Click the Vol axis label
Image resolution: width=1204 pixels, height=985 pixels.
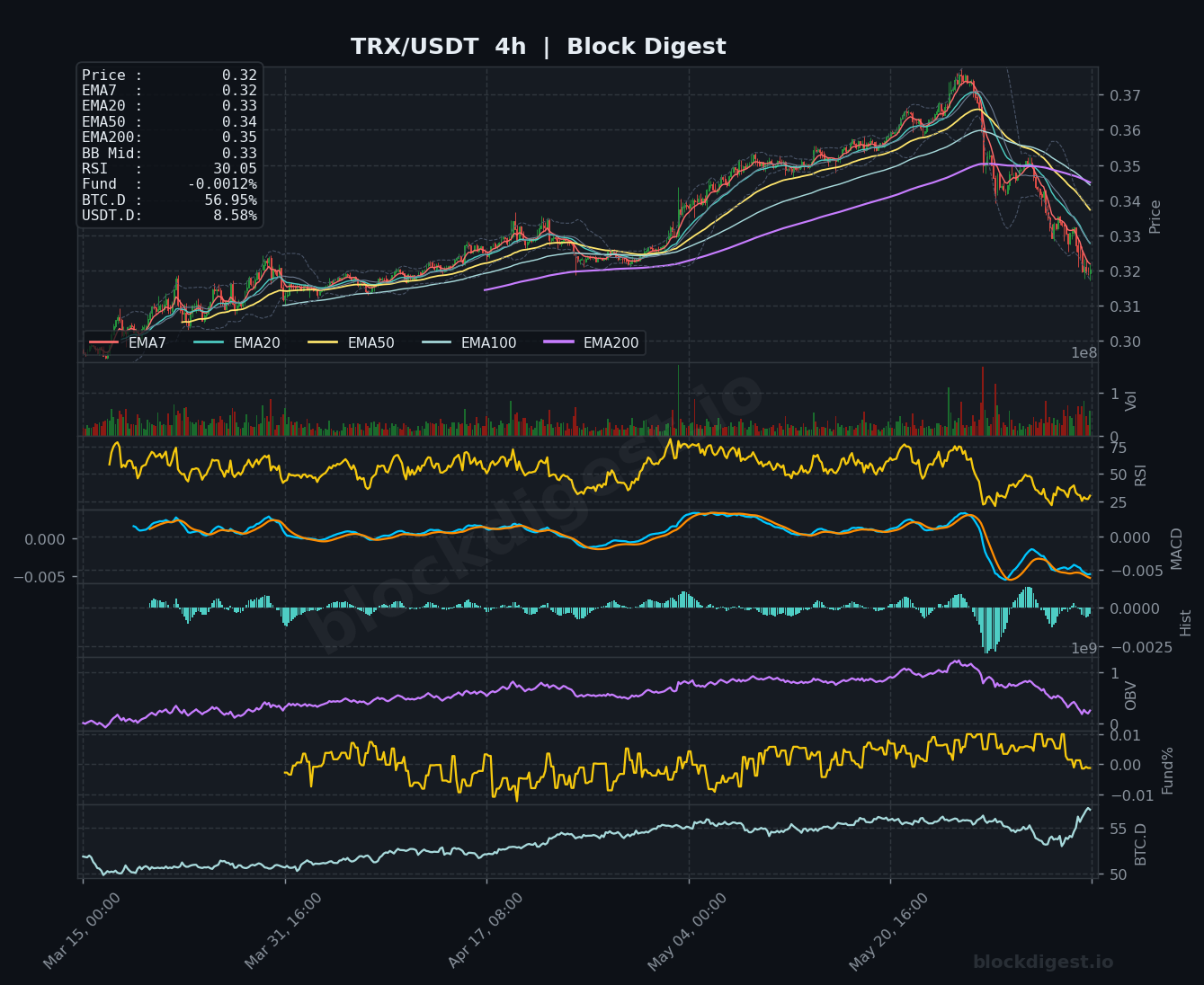(1132, 401)
